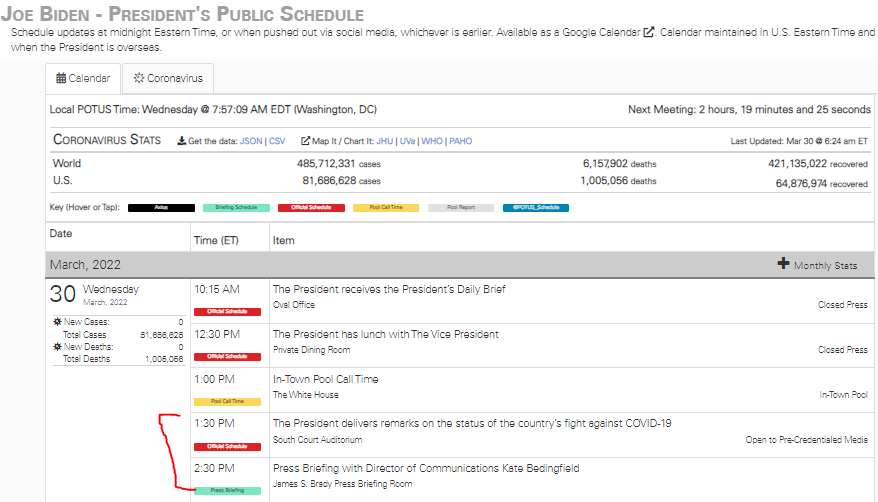878x502 pixels.
Task: Download the JSON data
Action: coord(251,141)
